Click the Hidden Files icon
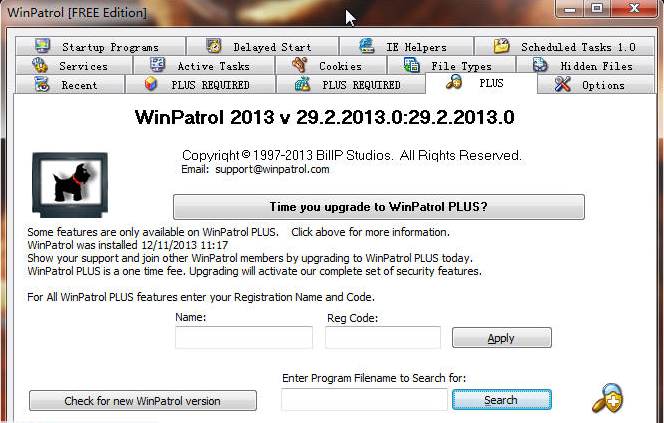664x423 pixels. click(540, 65)
